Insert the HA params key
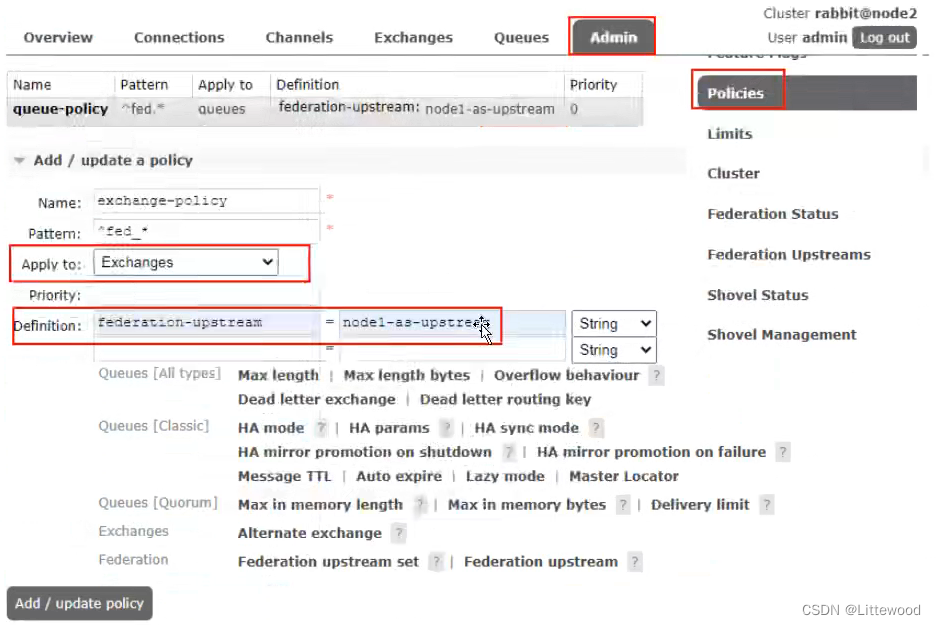This screenshot has height=625, width=936. point(389,428)
